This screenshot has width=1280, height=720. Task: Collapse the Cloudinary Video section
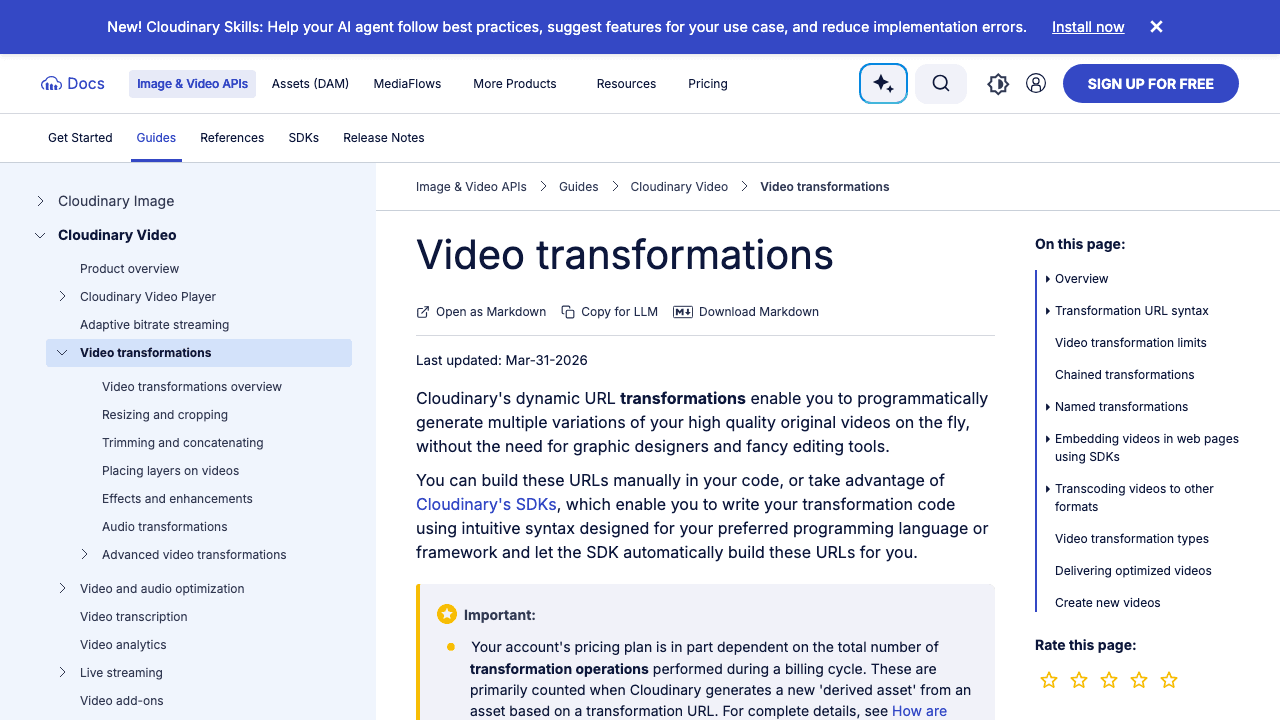pos(40,235)
